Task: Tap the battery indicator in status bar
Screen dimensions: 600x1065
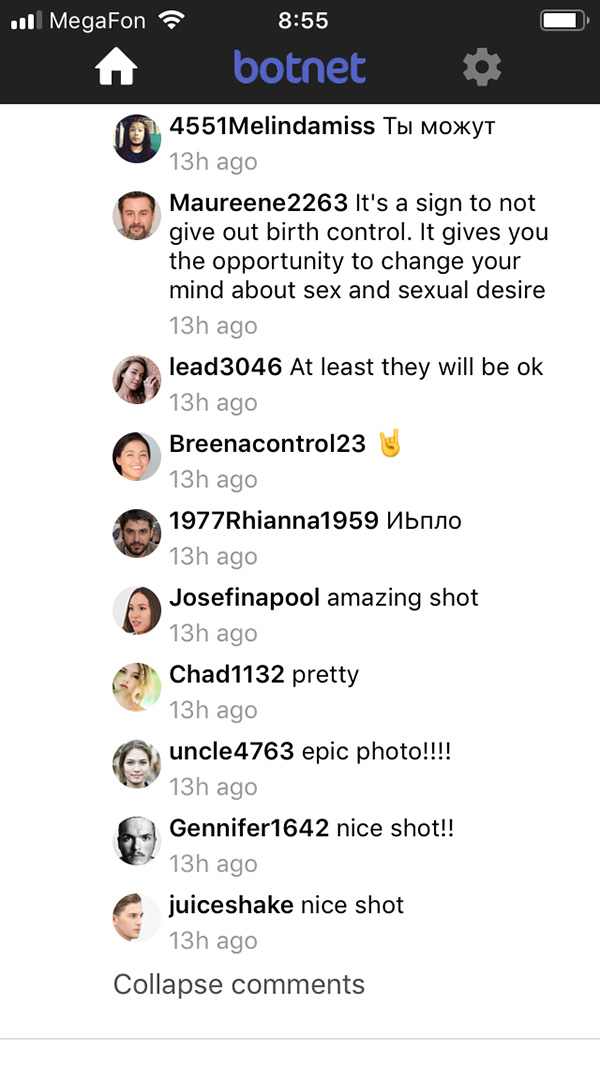Action: [565, 20]
